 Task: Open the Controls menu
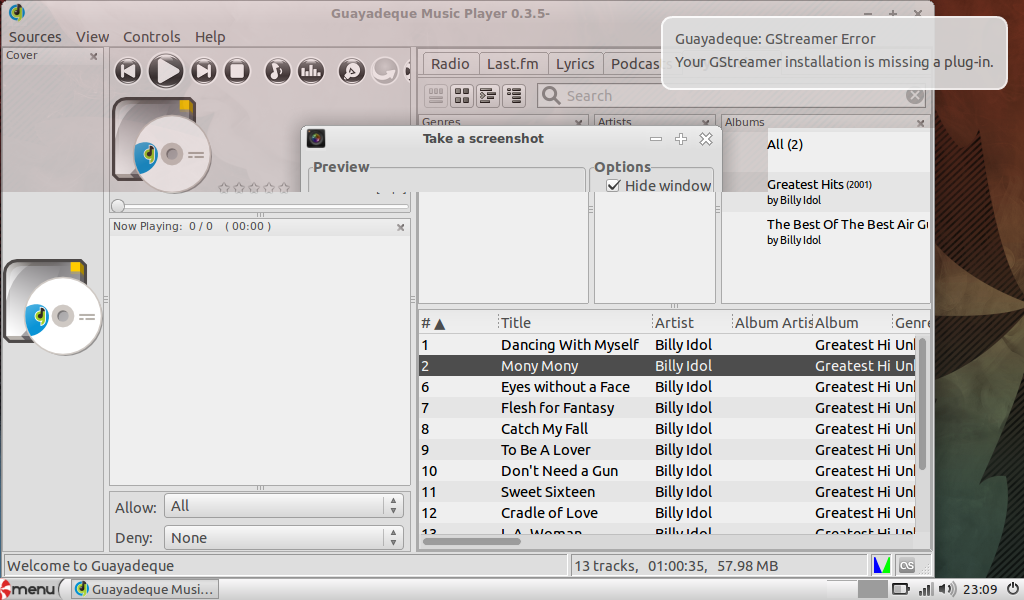click(152, 37)
